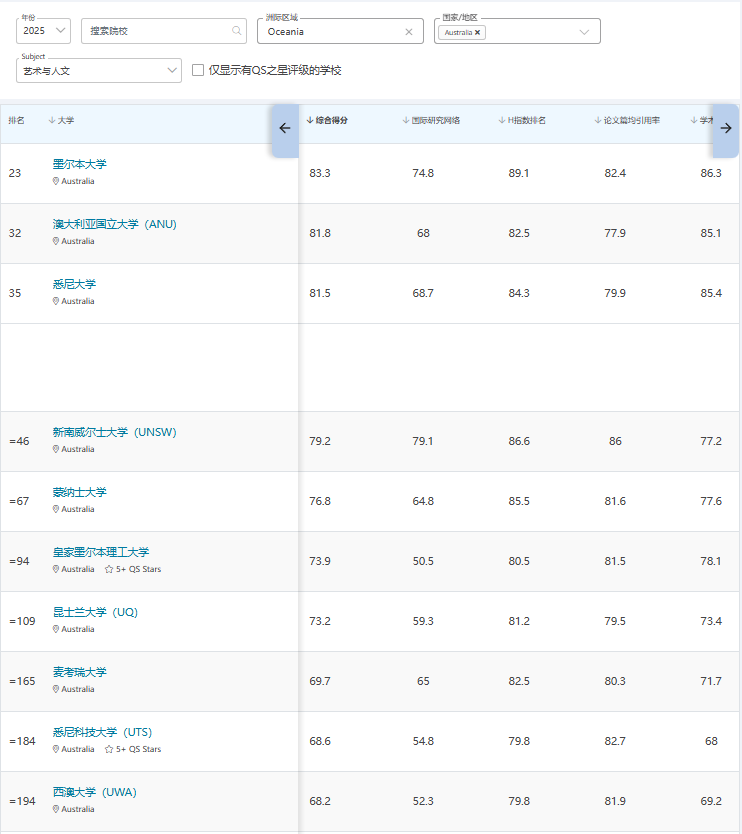Open 西澳大学 (UWA) link

[x=95, y=793]
